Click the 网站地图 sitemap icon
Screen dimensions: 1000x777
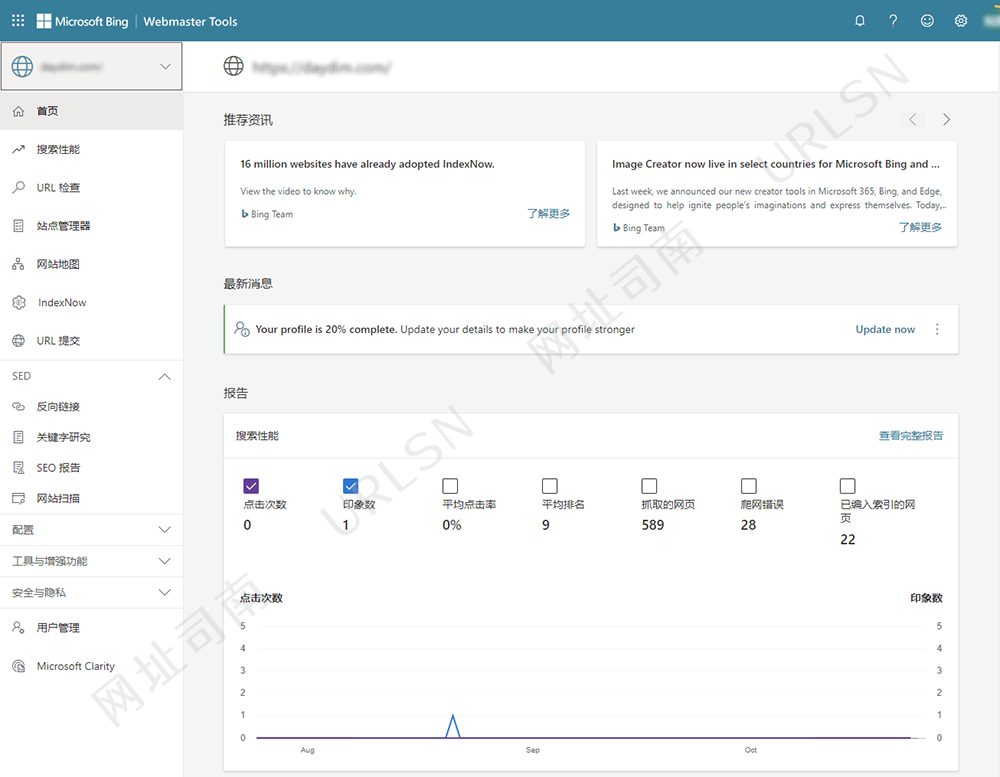(x=18, y=265)
